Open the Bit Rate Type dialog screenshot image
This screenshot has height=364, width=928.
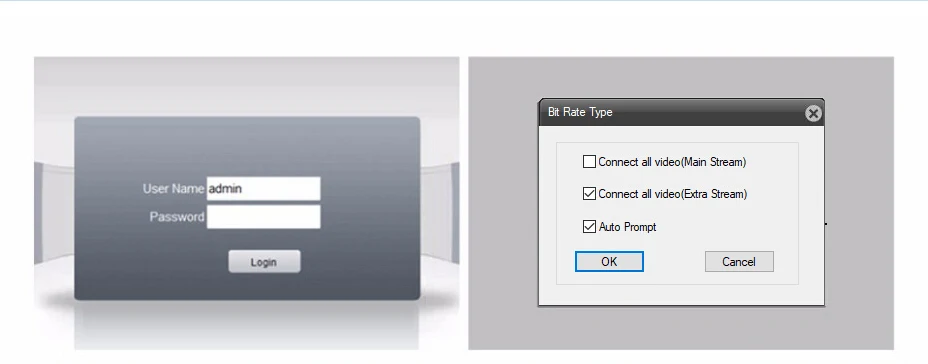click(681, 203)
